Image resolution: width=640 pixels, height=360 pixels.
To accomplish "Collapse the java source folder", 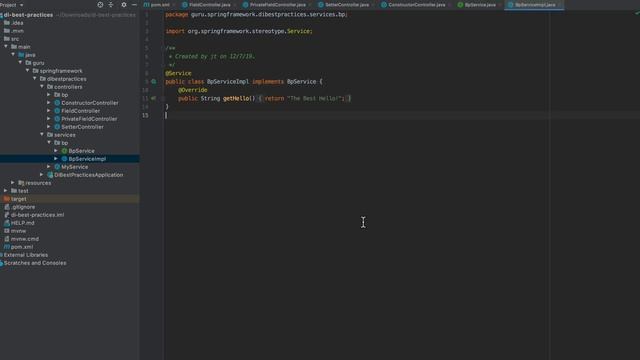I will tap(13, 54).
